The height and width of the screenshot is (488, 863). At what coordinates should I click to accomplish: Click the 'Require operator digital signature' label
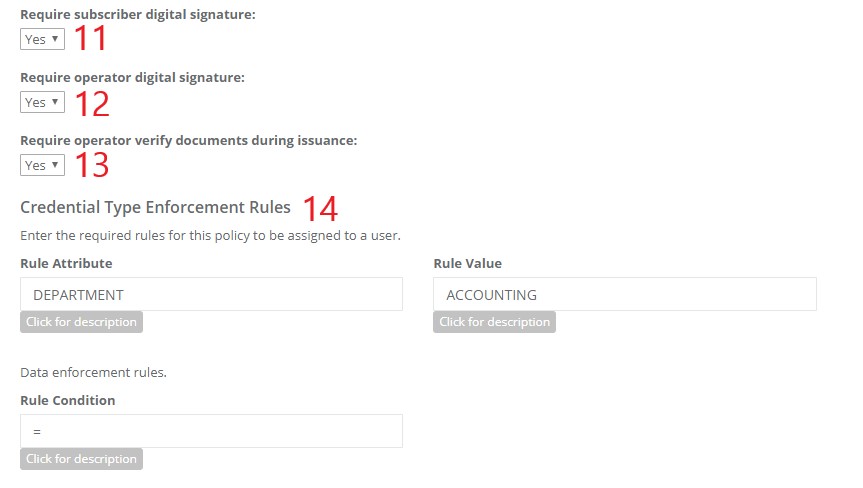click(132, 77)
